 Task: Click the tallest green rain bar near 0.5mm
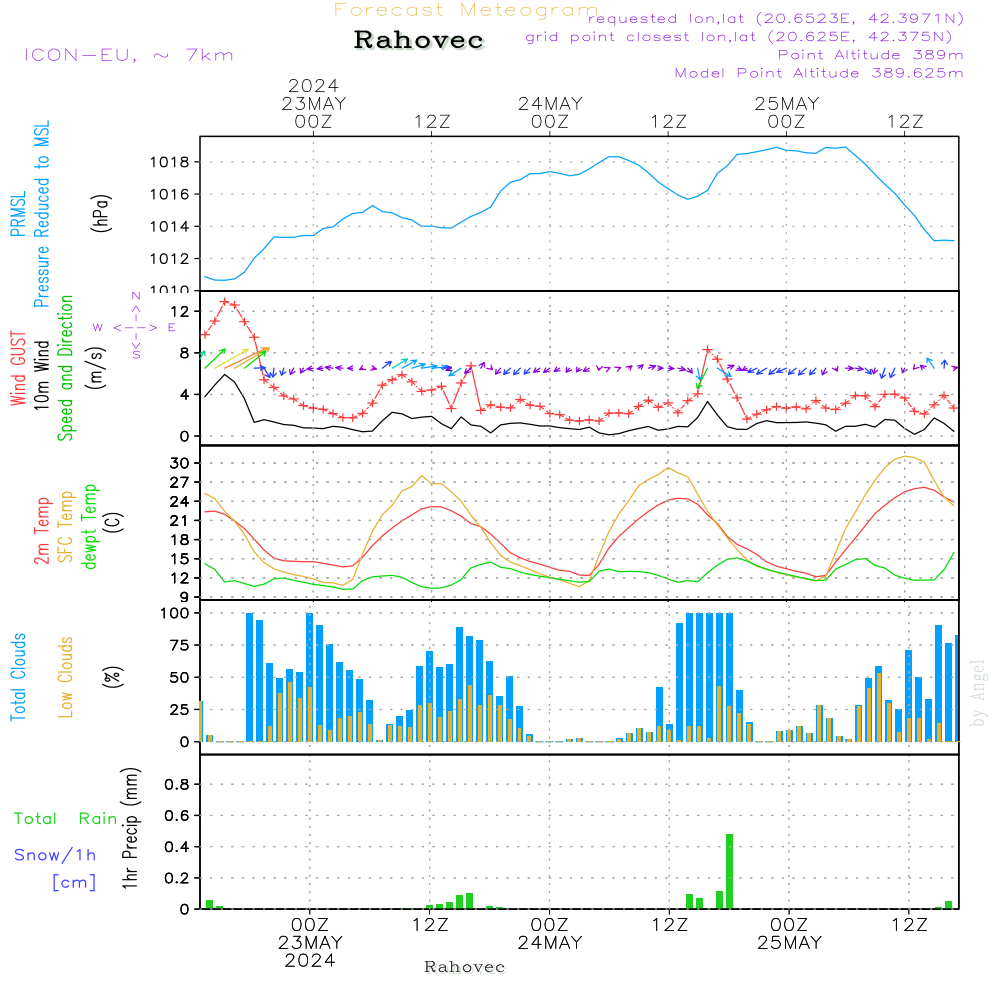[730, 871]
